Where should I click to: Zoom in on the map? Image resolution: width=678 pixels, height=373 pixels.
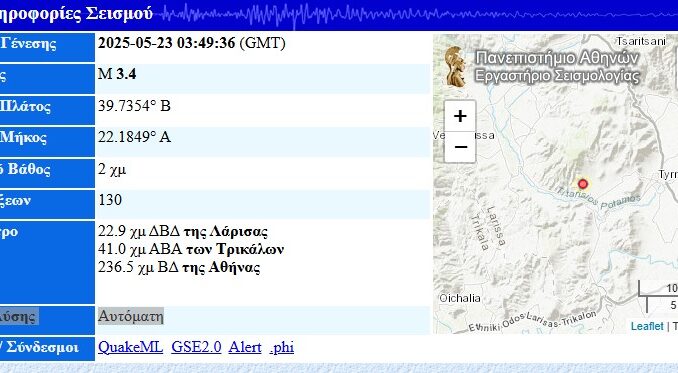click(x=460, y=116)
